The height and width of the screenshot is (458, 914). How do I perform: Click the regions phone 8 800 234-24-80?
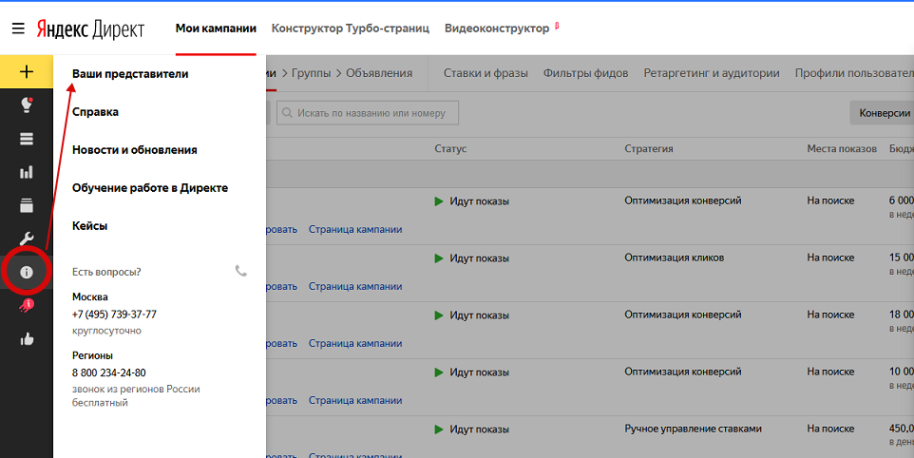click(x=109, y=372)
